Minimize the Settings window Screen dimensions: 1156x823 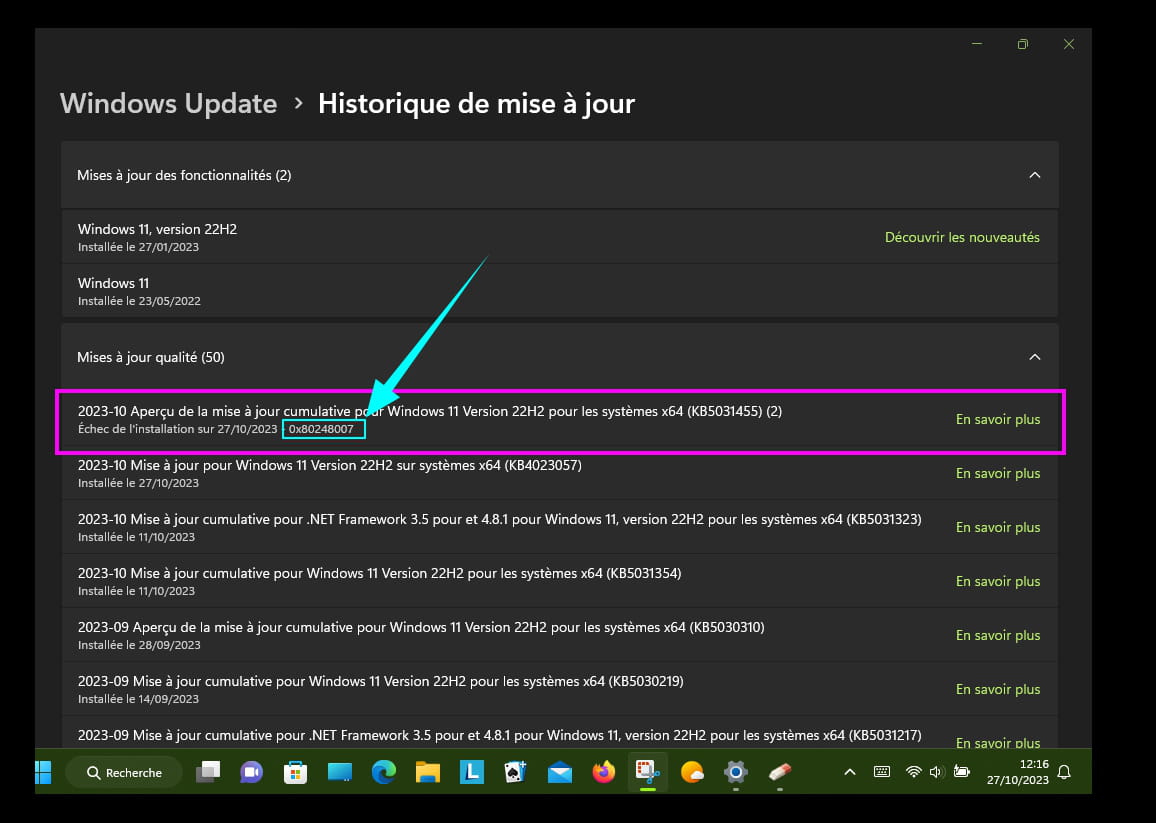(x=977, y=44)
